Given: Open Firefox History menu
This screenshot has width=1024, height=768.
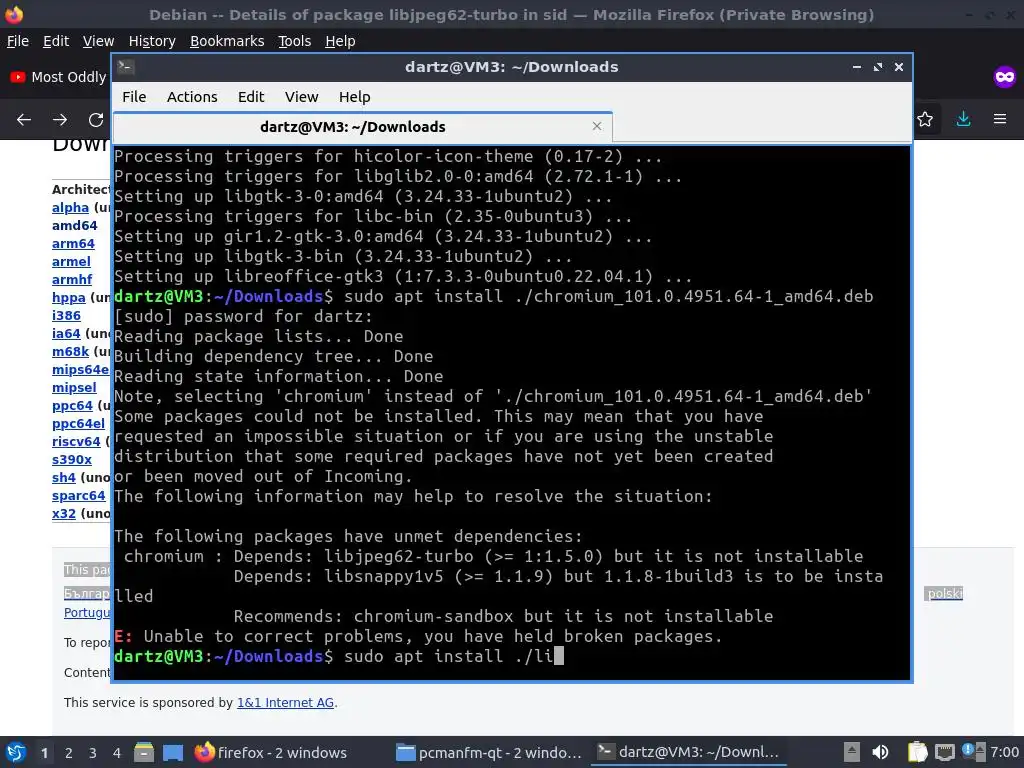Looking at the screenshot, I should click(x=152, y=41).
